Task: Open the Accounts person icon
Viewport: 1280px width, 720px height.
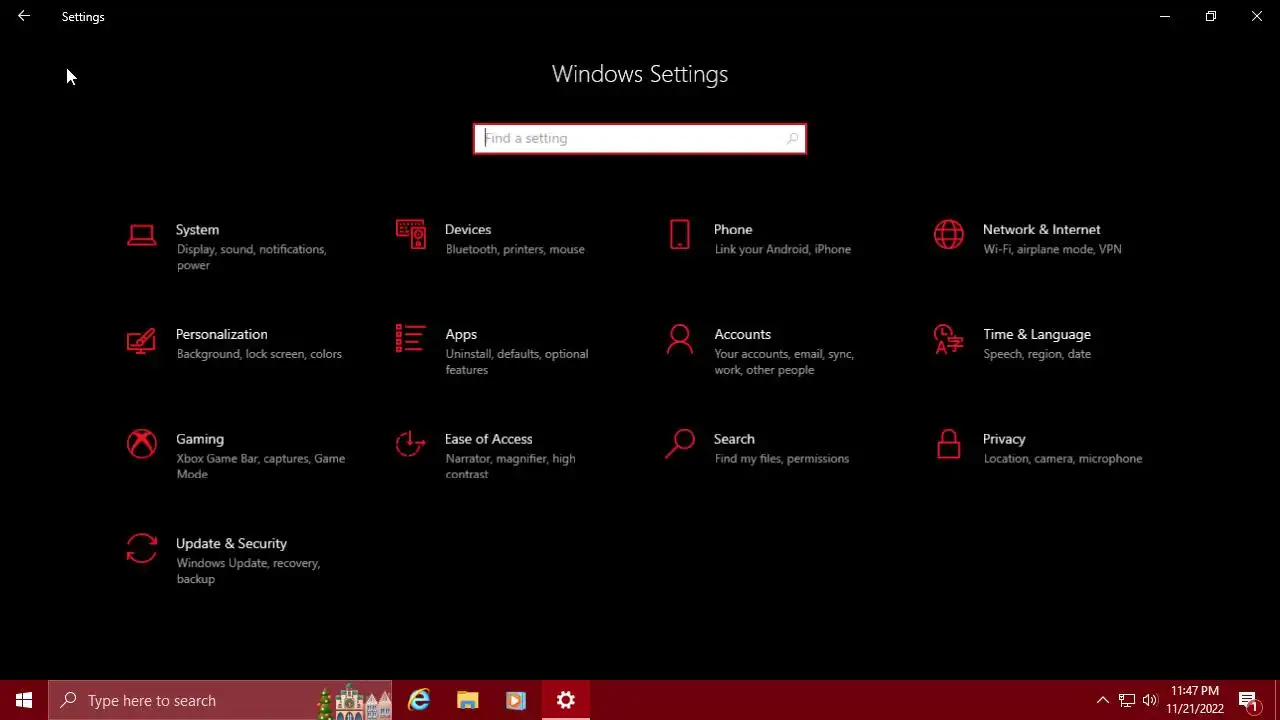Action: click(680, 340)
